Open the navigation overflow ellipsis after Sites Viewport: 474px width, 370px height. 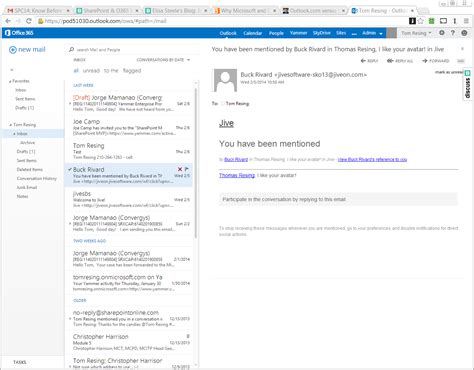354,33
